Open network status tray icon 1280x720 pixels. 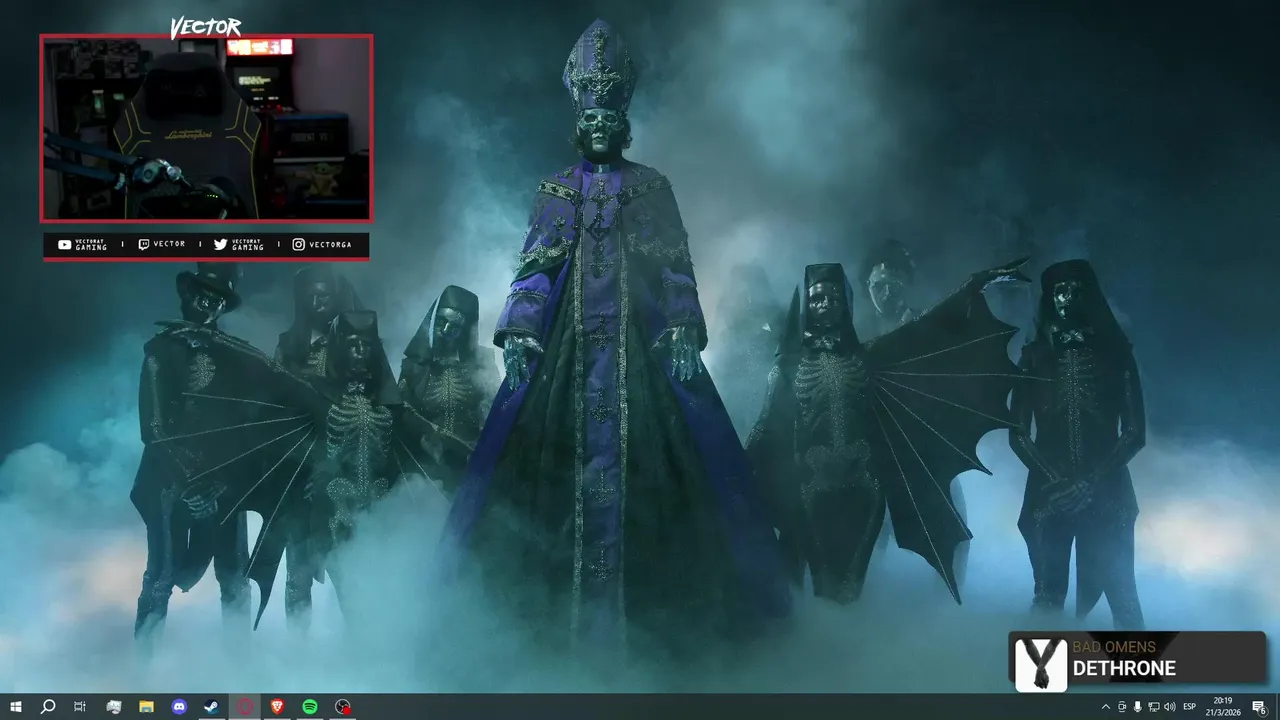[1153, 707]
